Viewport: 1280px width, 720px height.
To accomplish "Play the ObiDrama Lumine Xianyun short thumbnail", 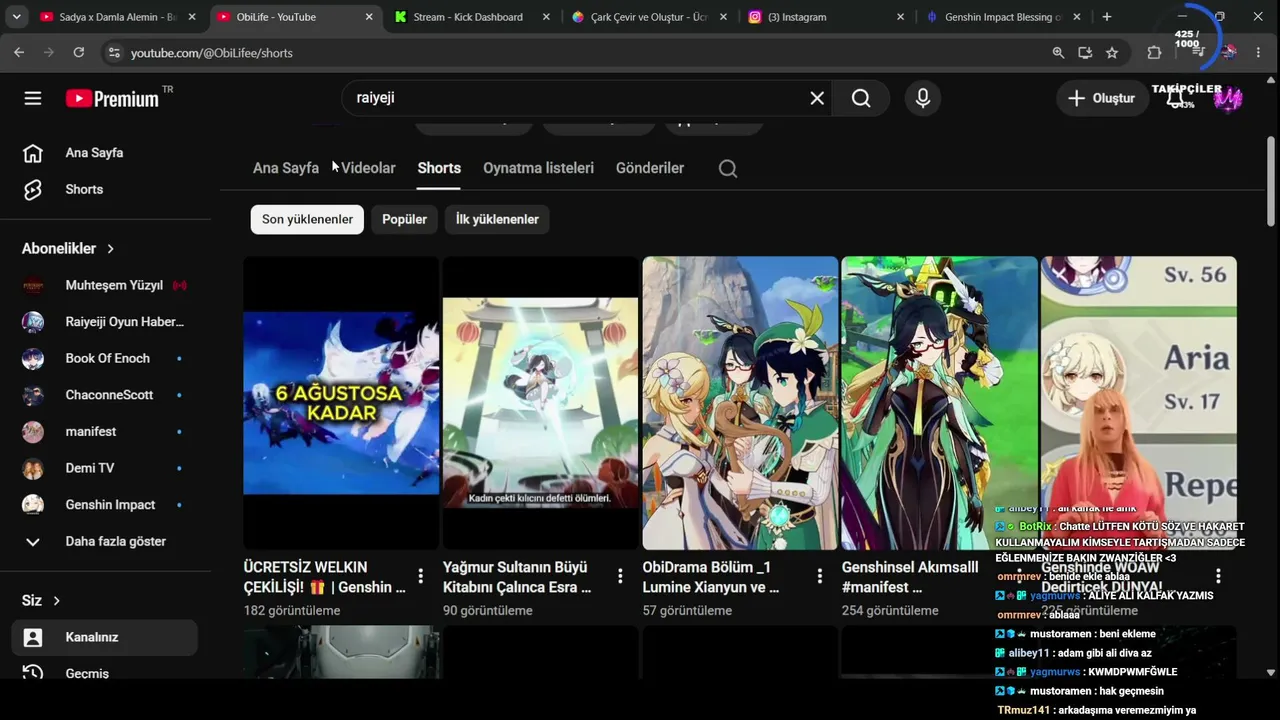I will 740,403.
